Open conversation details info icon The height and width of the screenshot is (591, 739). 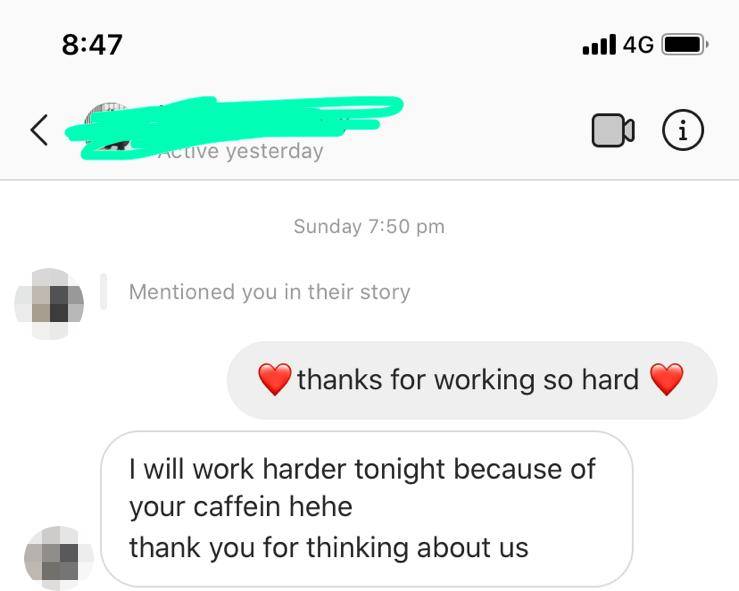[x=683, y=130]
